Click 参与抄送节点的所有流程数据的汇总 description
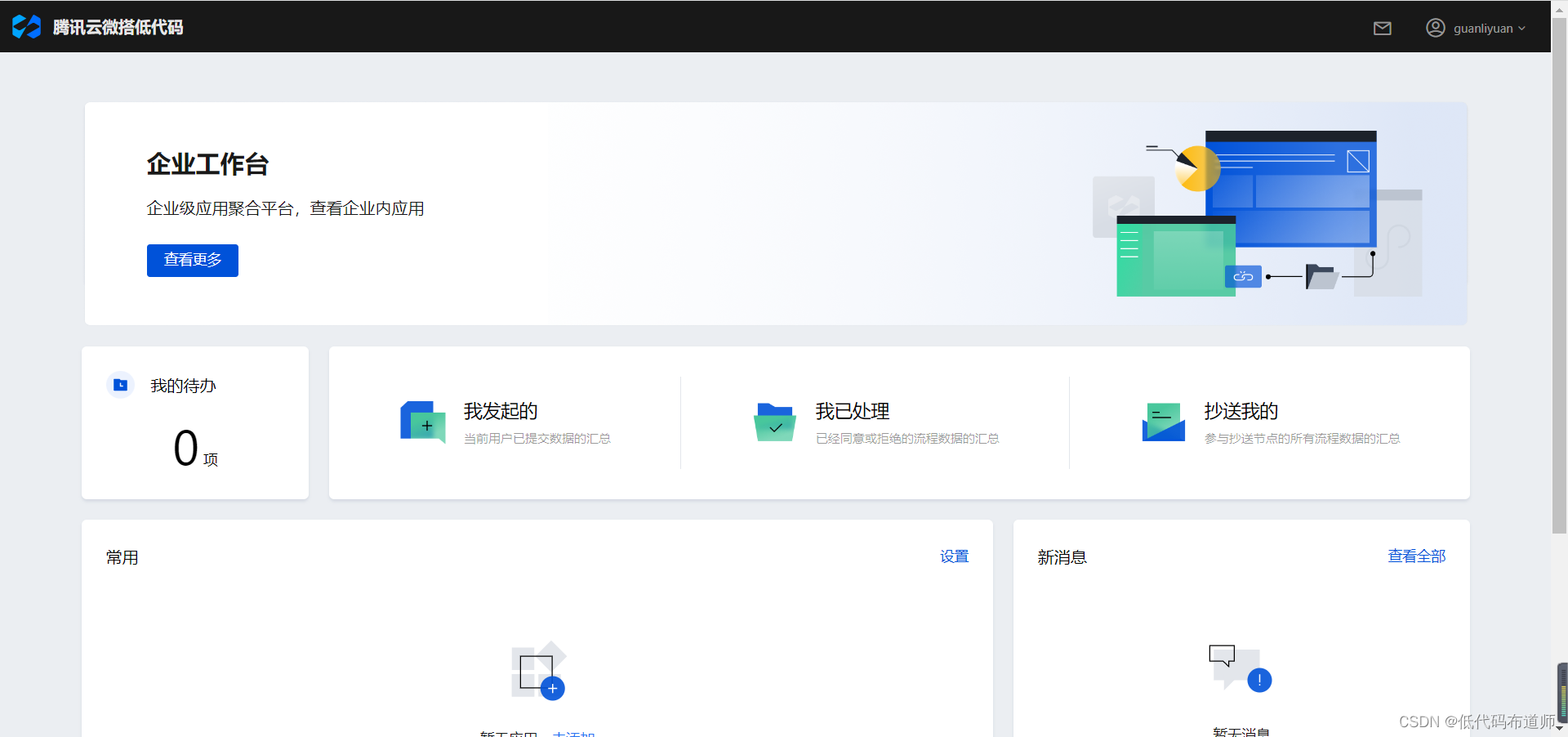 pos(1303,439)
